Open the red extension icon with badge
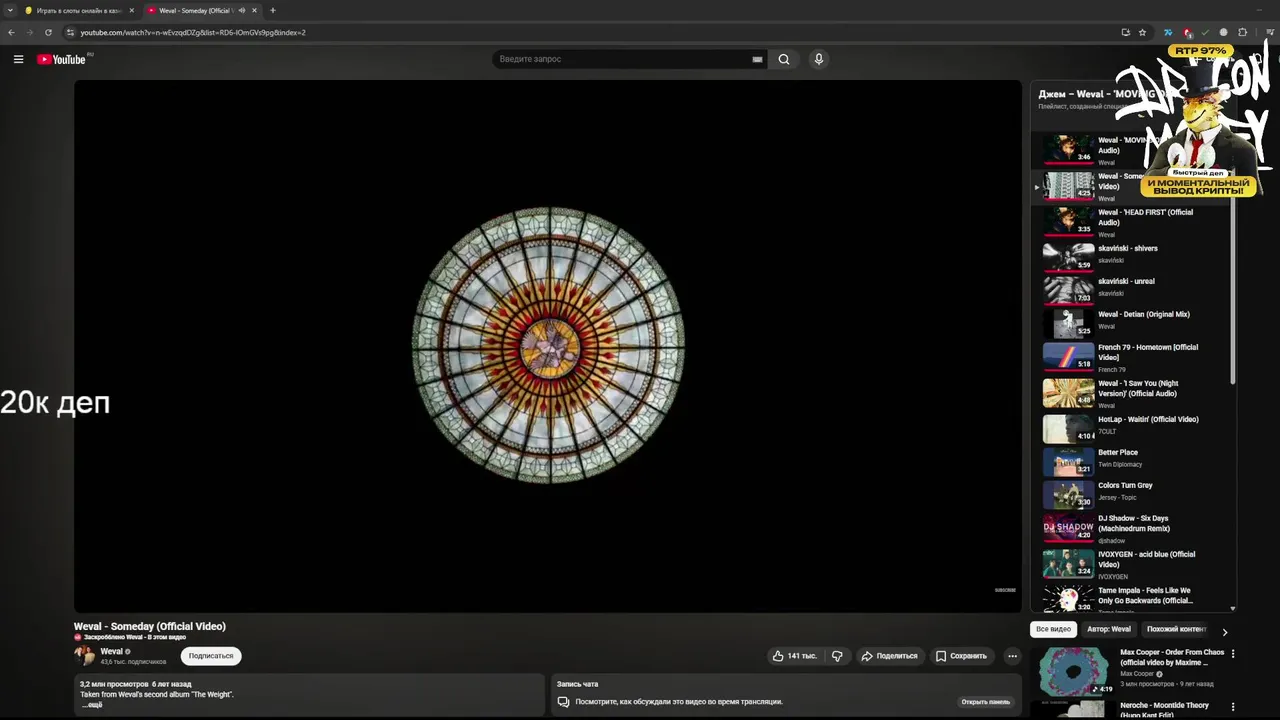1280x720 pixels. [1187, 32]
